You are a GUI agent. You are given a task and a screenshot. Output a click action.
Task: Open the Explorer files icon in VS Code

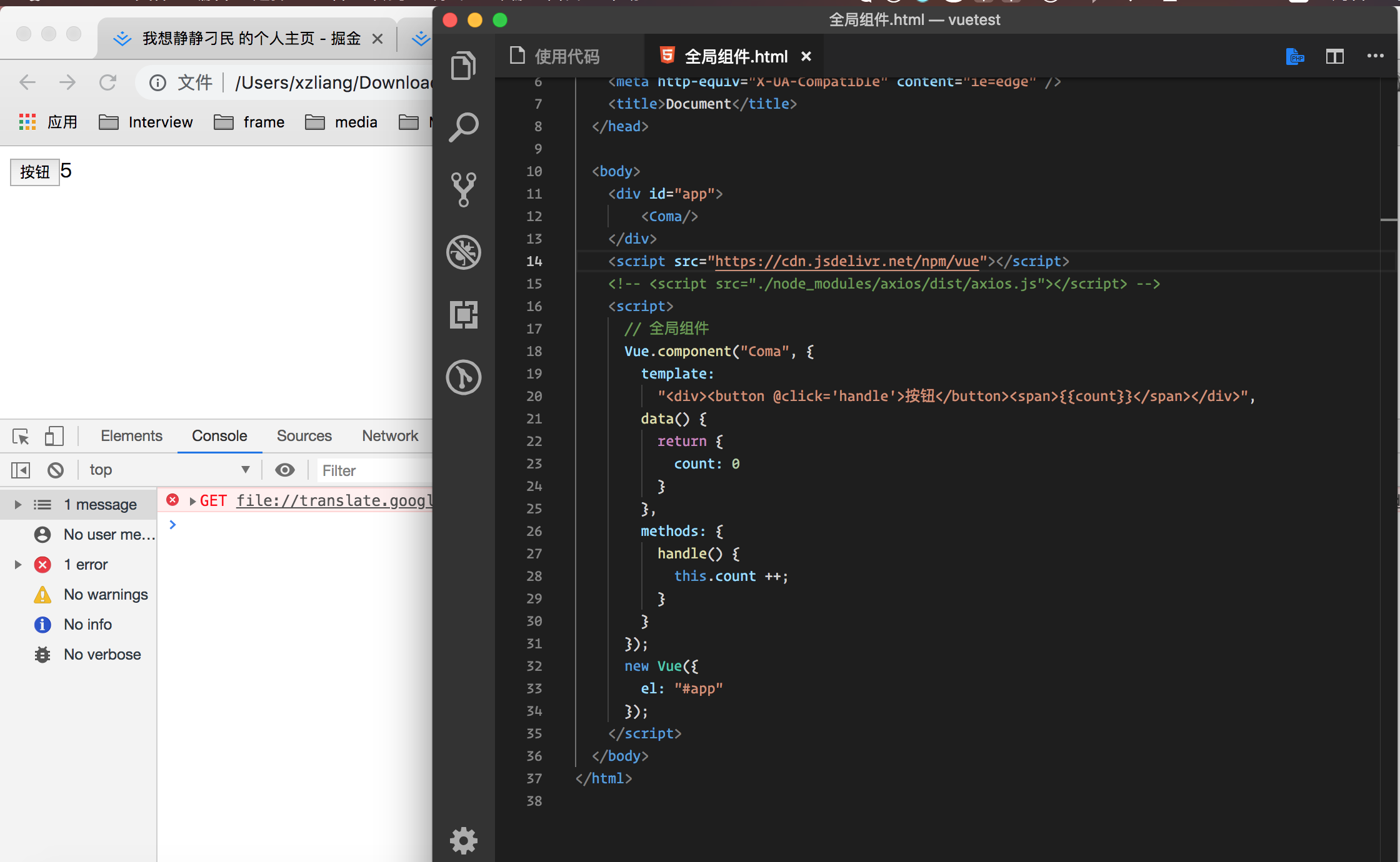(x=463, y=65)
